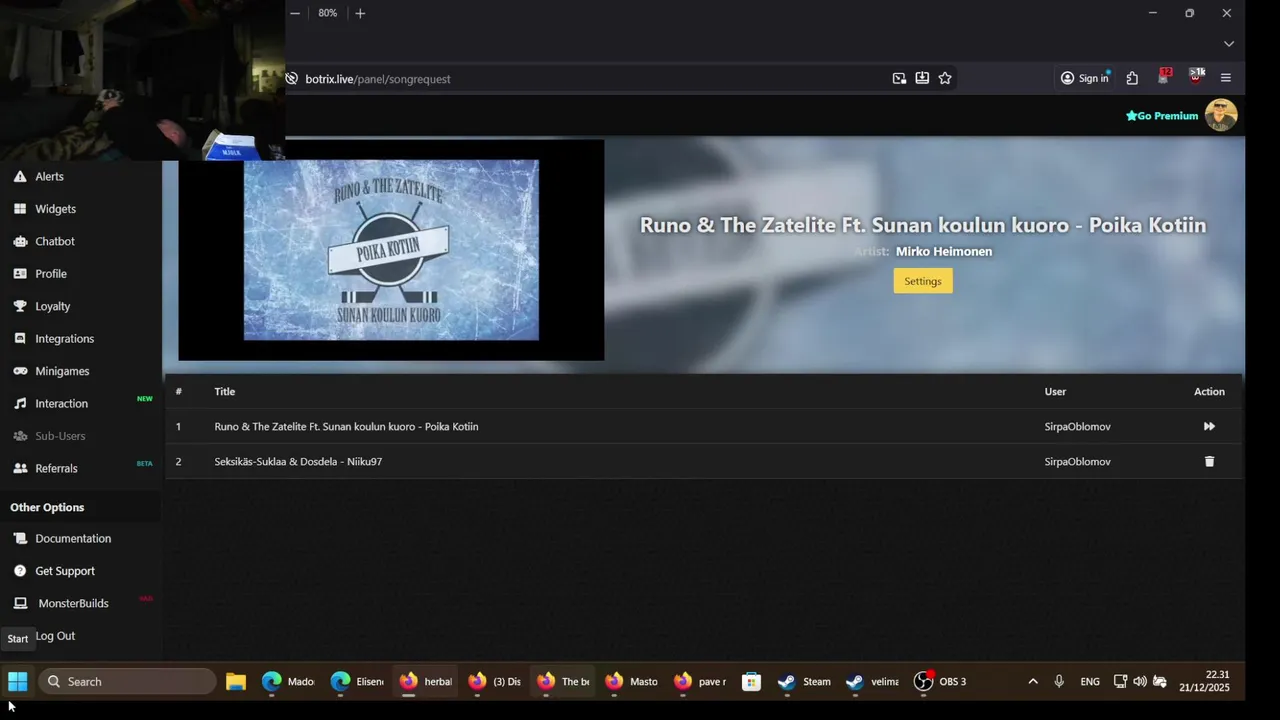1280x720 pixels.
Task: Click the install/download icon in address bar
Action: [922, 78]
